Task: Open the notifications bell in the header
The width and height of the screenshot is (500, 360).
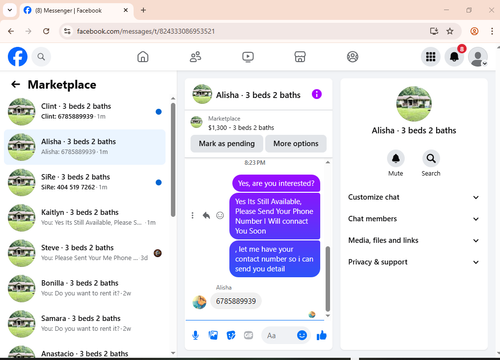Action: [454, 57]
